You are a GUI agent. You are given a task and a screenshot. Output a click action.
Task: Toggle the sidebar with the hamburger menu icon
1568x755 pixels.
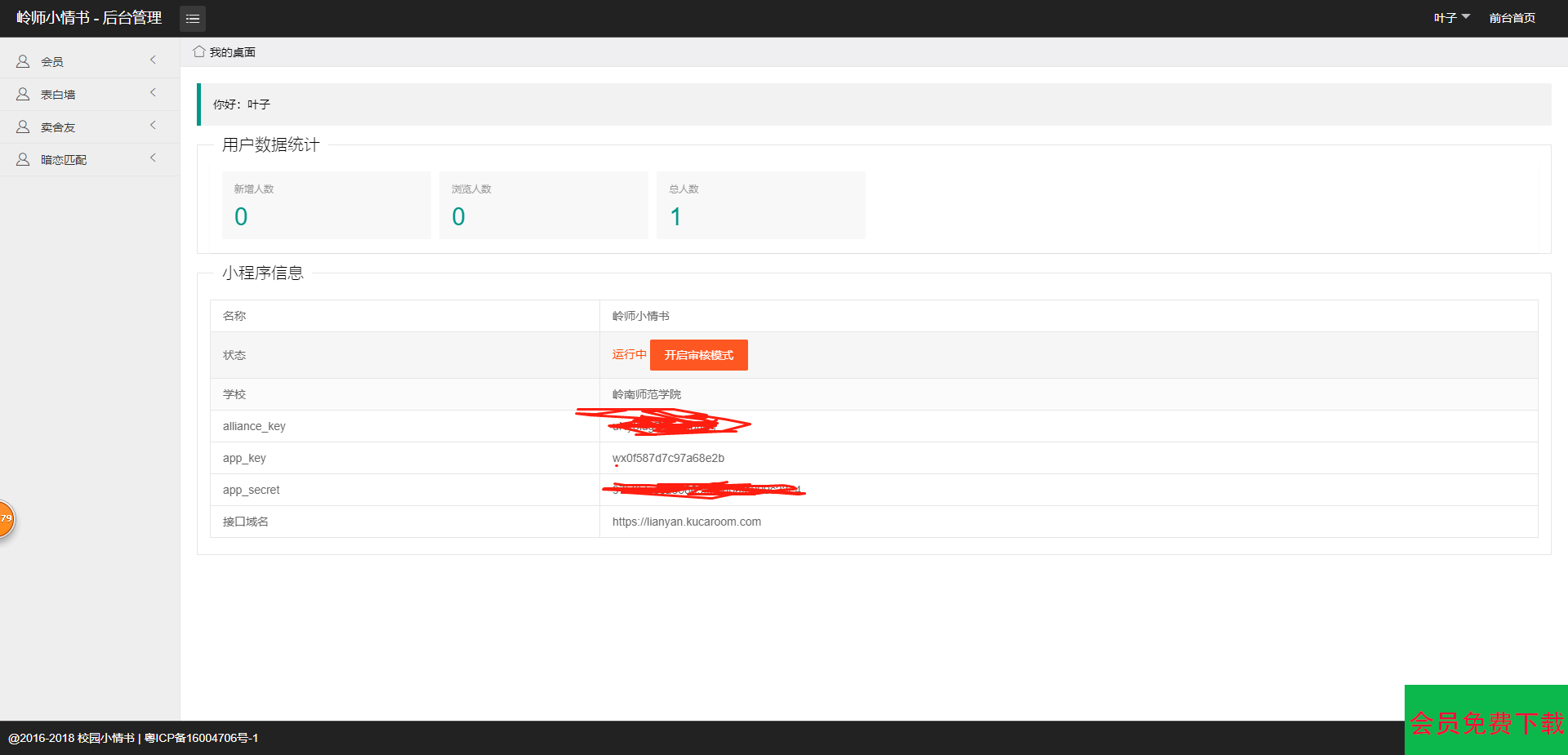[x=193, y=18]
